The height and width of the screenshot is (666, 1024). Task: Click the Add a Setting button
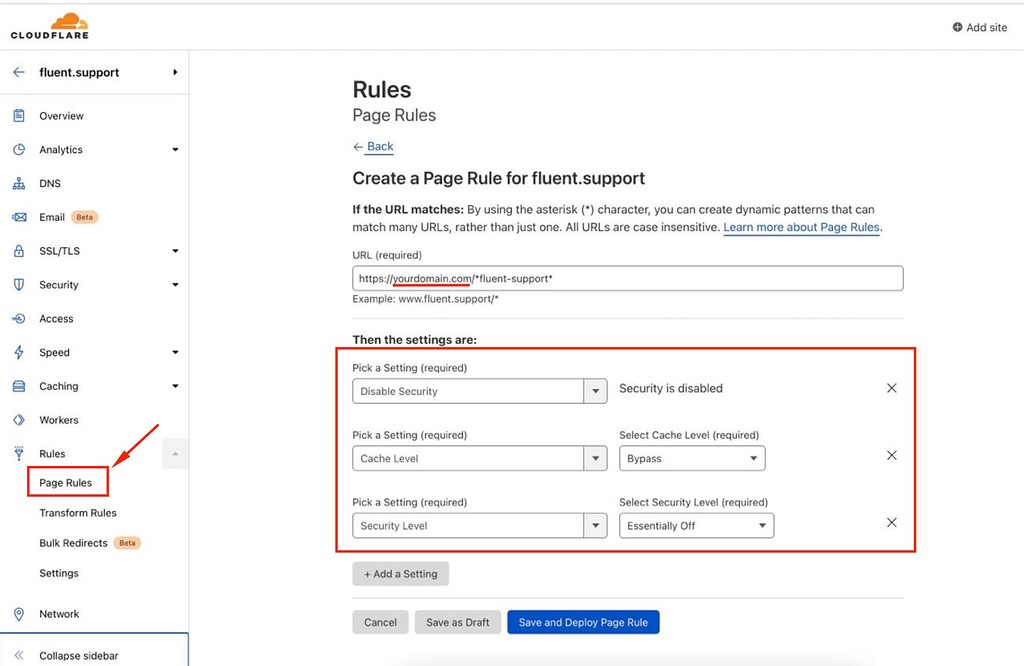click(400, 574)
